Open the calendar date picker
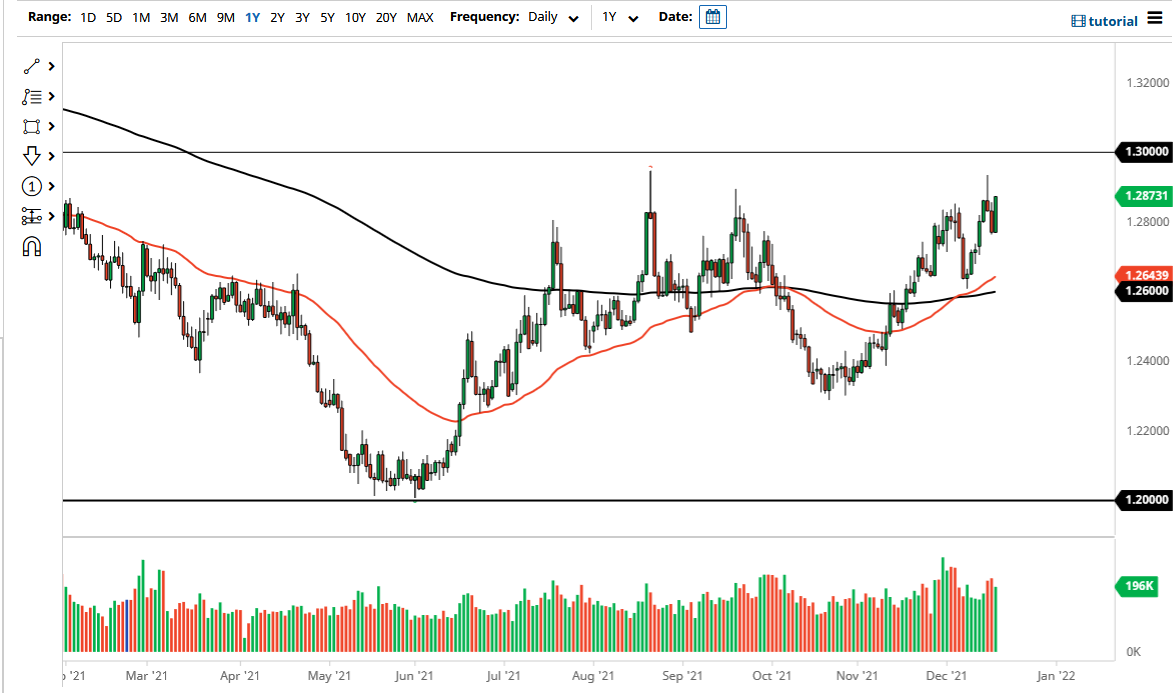Image resolution: width=1175 pixels, height=693 pixels. tap(712, 17)
